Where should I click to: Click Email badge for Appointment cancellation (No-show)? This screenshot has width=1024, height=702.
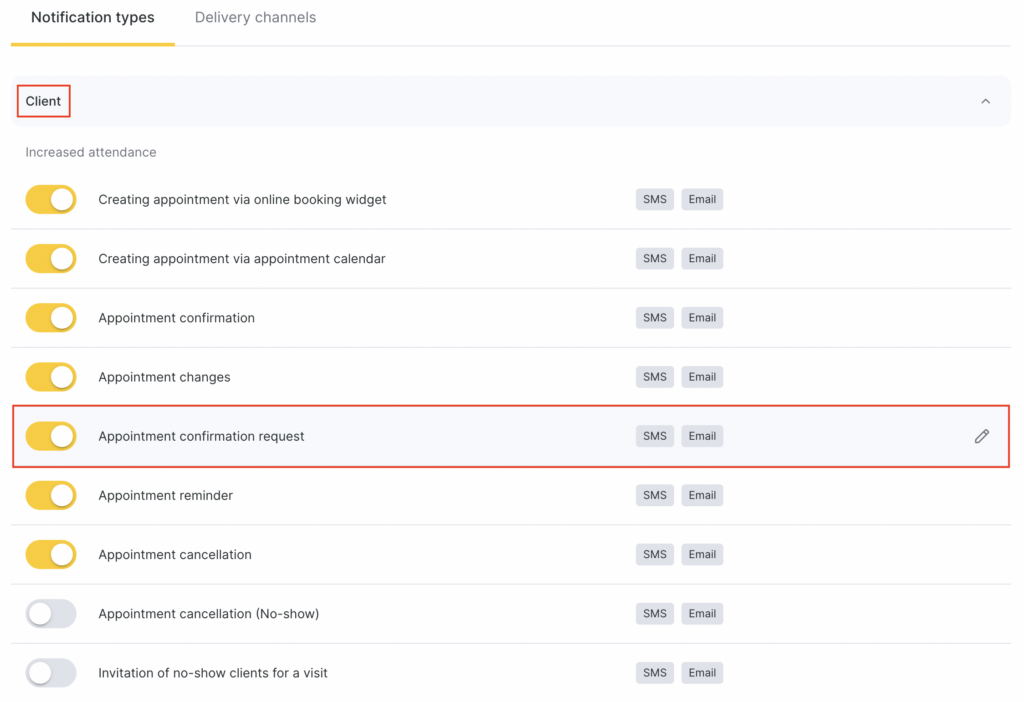[702, 613]
